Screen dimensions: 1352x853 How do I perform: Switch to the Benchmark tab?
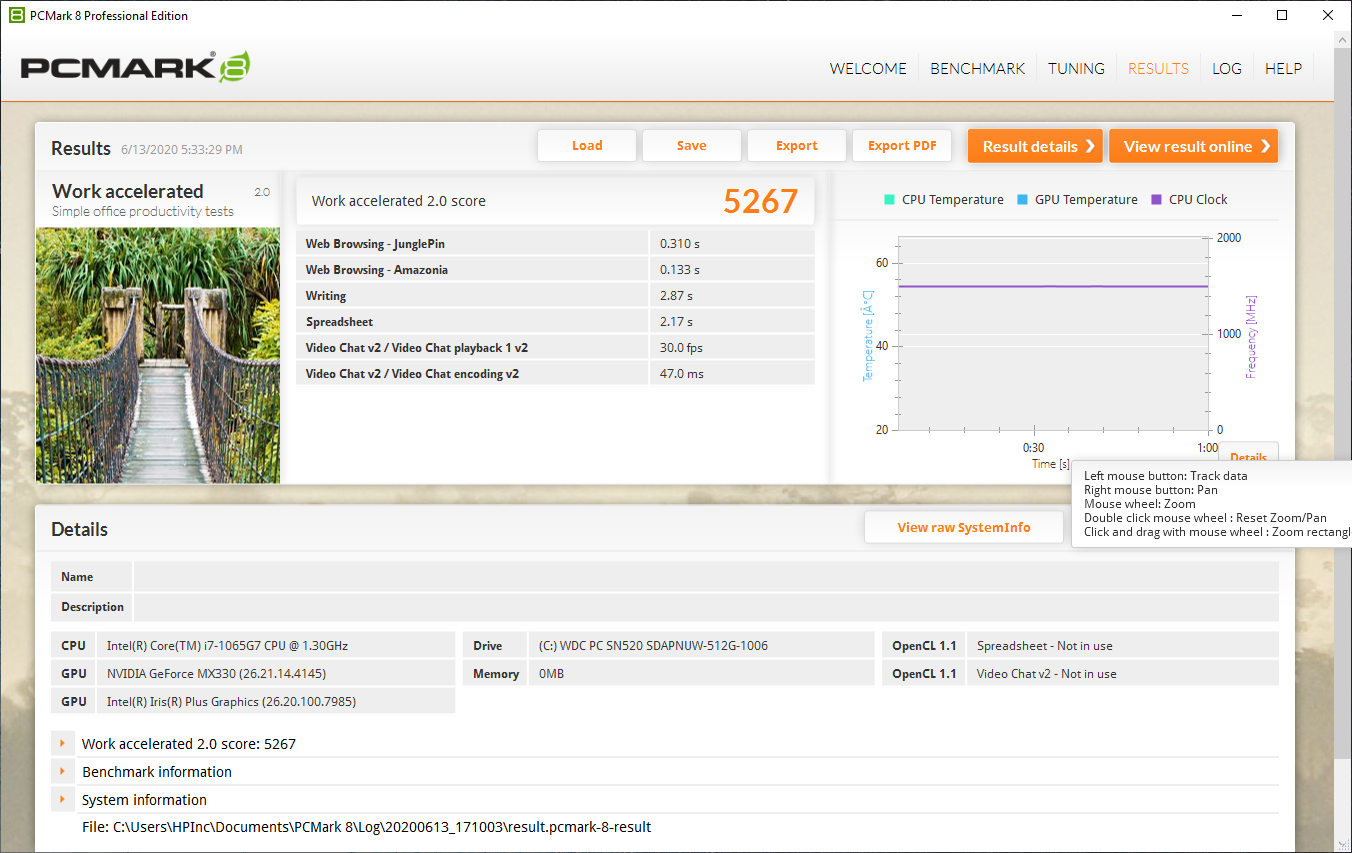tap(978, 69)
